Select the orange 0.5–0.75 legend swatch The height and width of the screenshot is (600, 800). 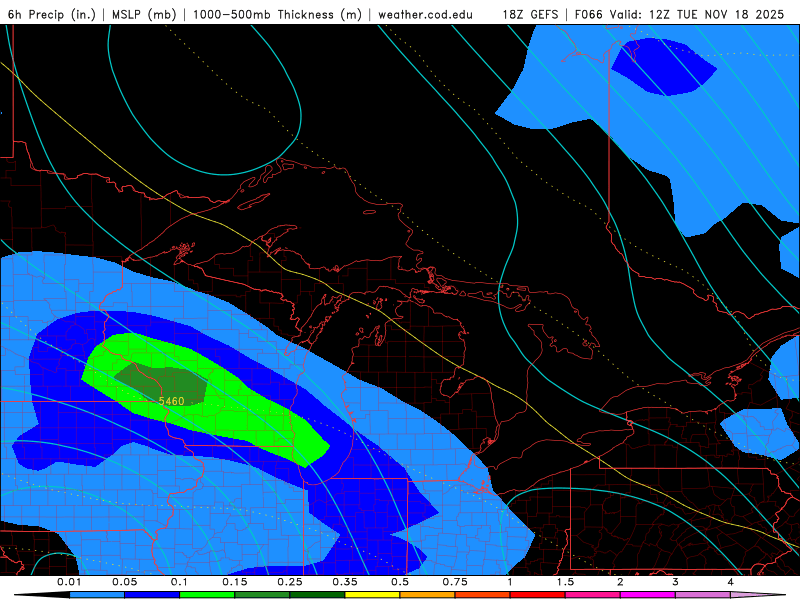pyautogui.click(x=428, y=595)
